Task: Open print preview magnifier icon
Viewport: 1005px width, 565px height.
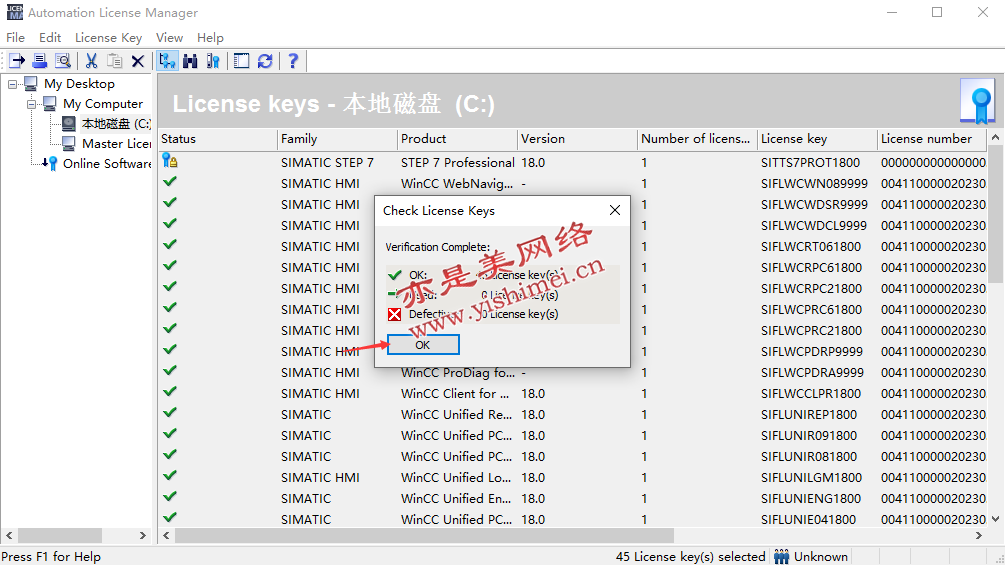Action: [63, 61]
